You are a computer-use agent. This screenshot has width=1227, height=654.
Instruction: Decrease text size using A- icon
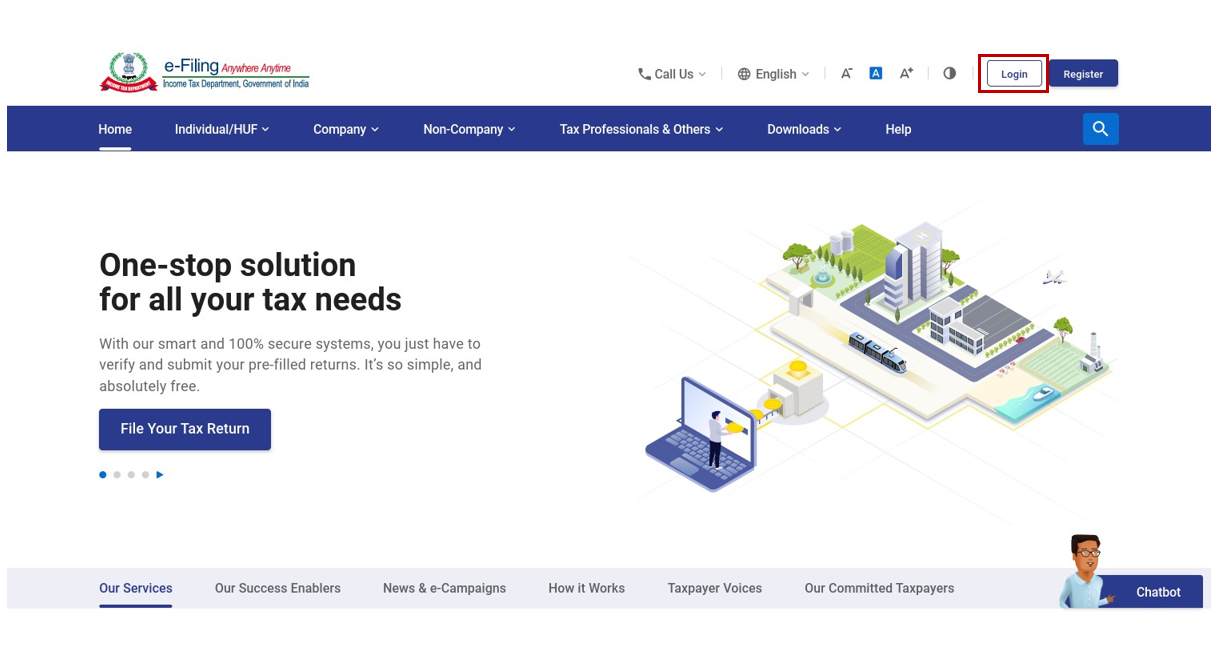(x=846, y=73)
